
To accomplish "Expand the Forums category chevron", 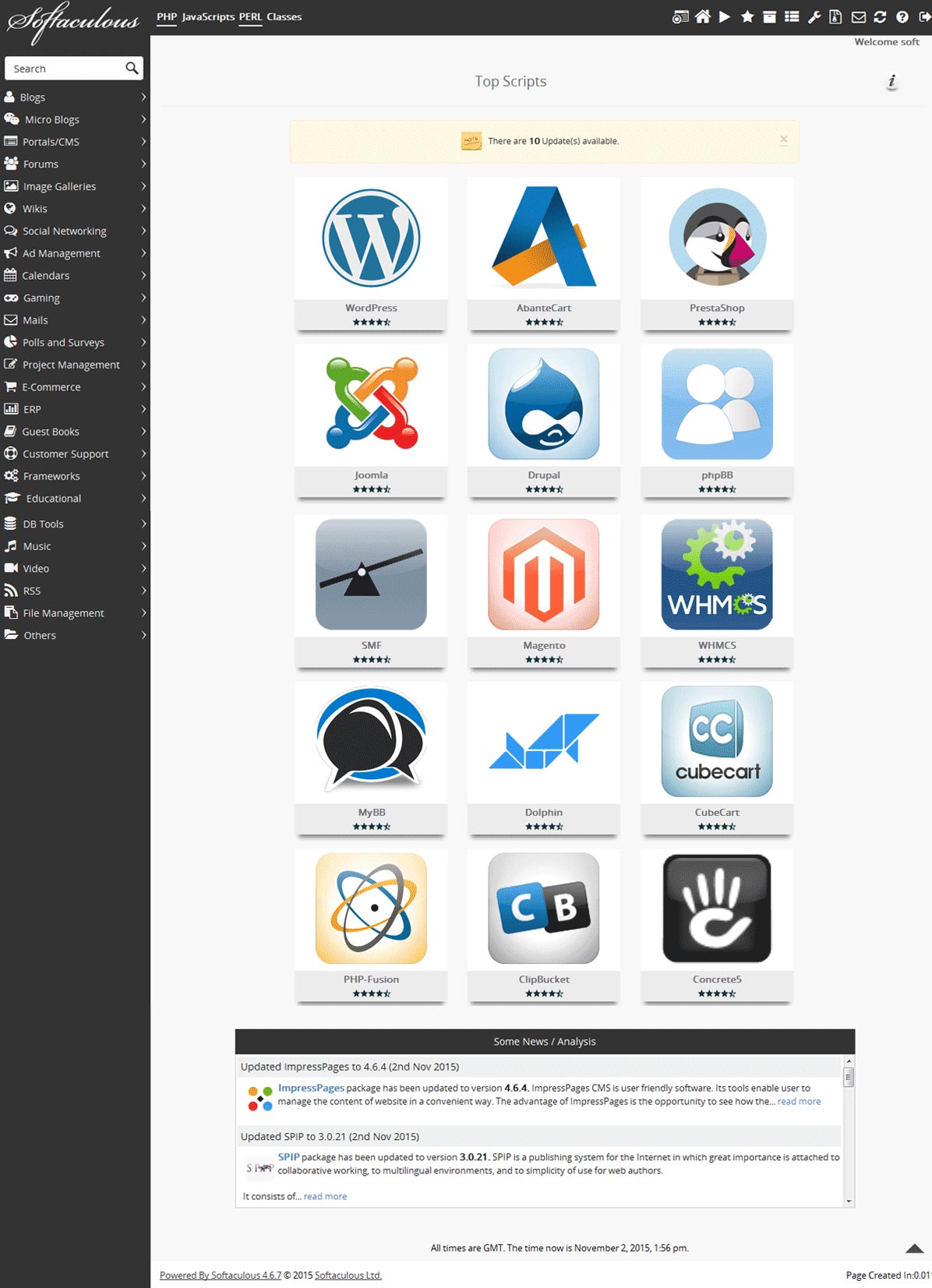I will coord(143,164).
